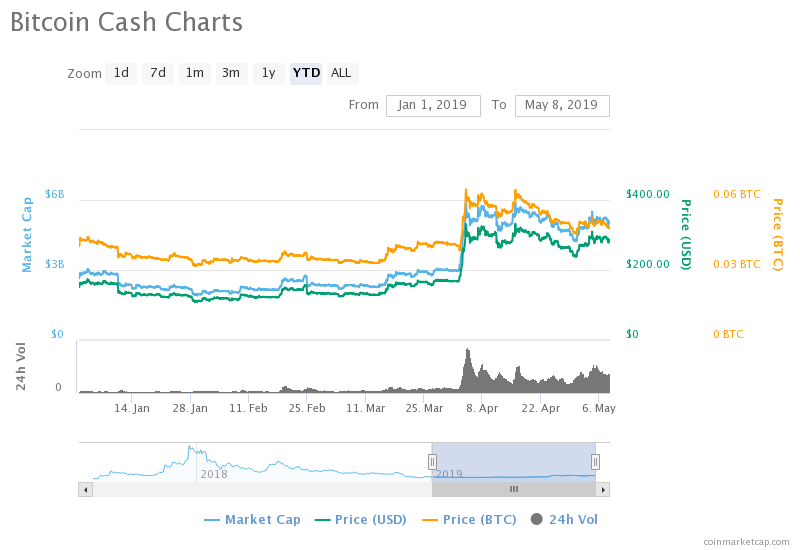800x550 pixels.
Task: Click the scrollbar track left of thumb
Action: click(x=262, y=490)
